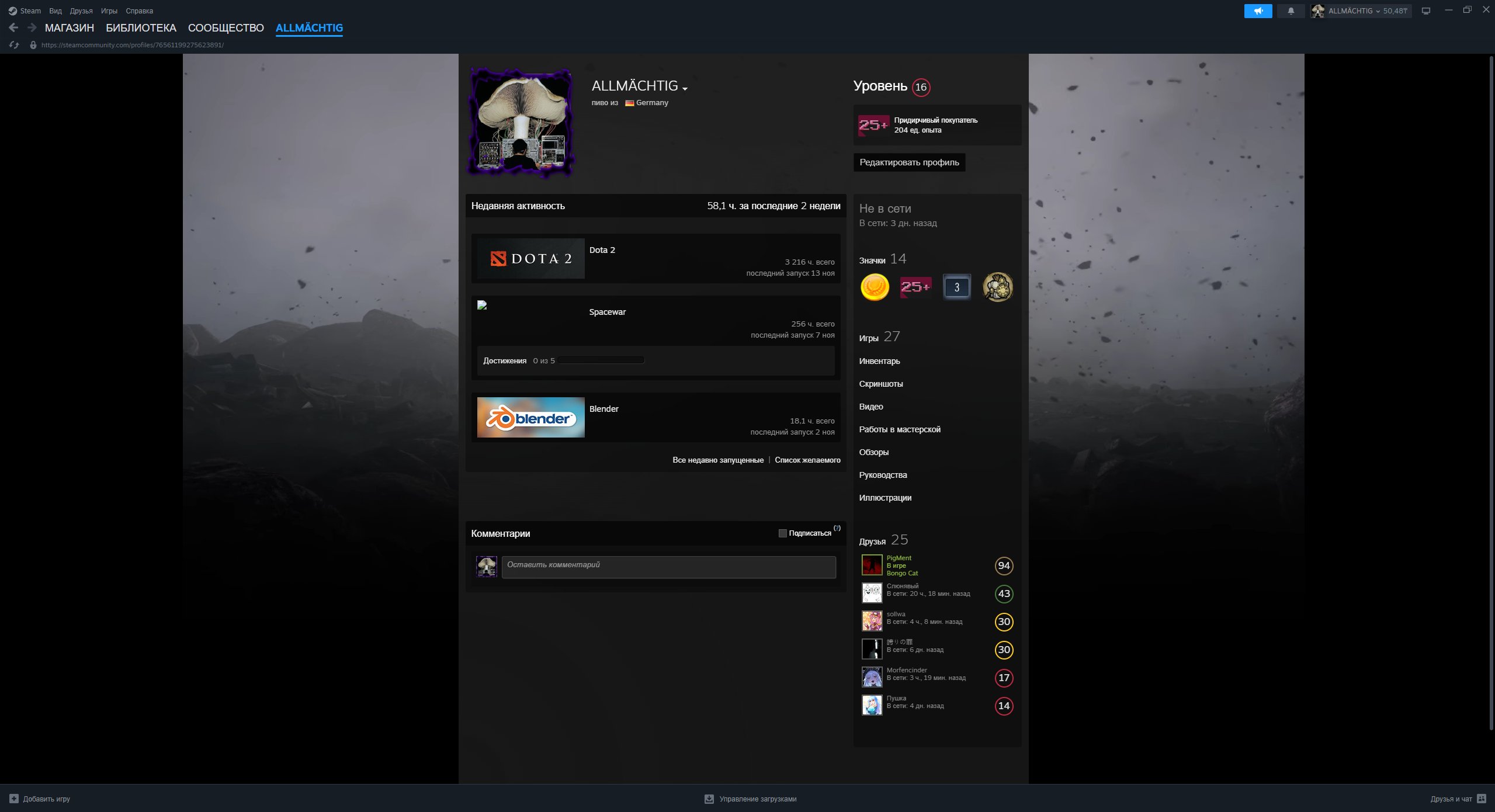This screenshot has width=1495, height=812.
Task: Open the announcements megaphone icon
Action: coord(1258,11)
